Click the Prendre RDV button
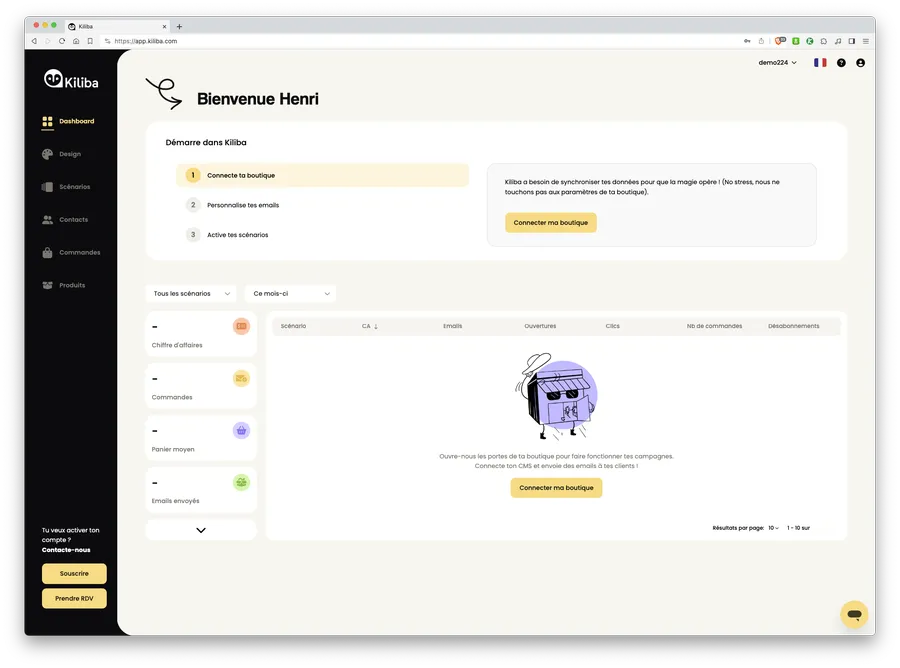The height and width of the screenshot is (668, 900). coord(73,597)
